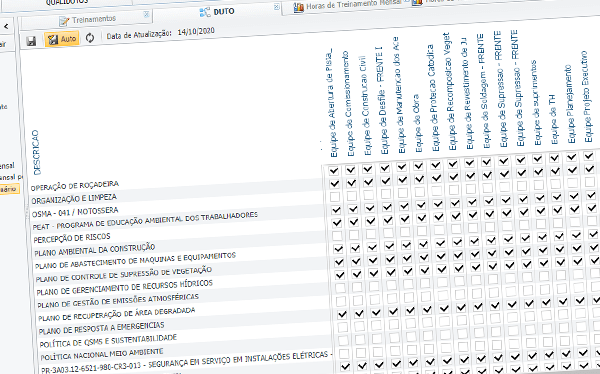Select the PERCEPÇÃO DE RISCOS row label
Image resolution: width=600 pixels, height=374 pixels.
[x=72, y=238]
